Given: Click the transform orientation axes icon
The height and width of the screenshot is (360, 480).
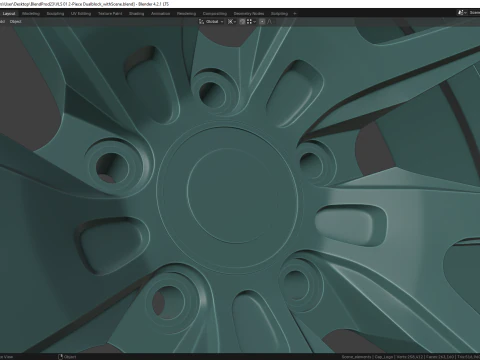Looking at the screenshot, I should click(202, 22).
